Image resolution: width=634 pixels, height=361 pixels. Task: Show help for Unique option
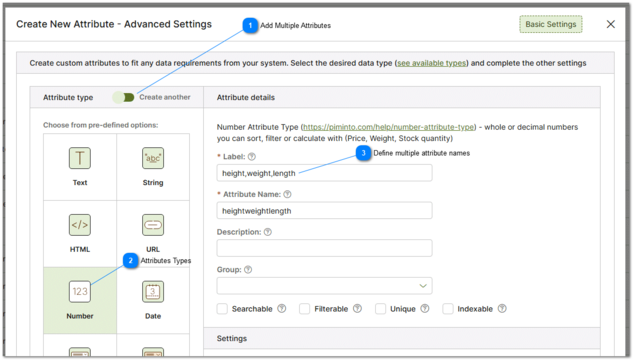(x=425, y=308)
